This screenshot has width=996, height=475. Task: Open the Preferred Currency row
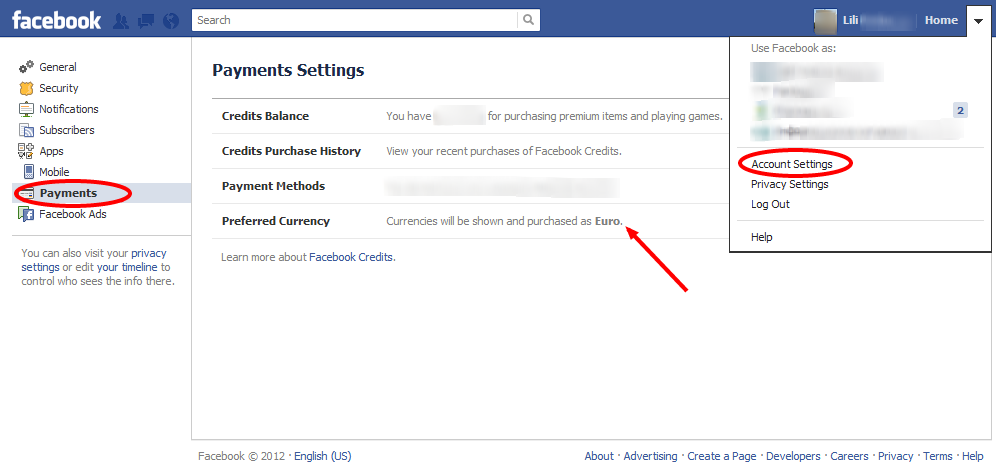(471, 221)
